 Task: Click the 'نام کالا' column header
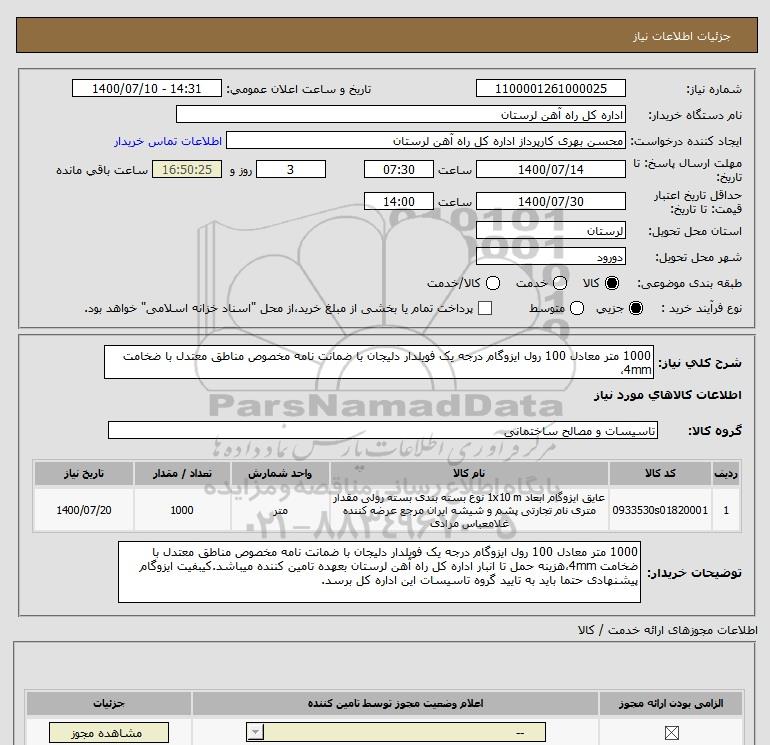click(x=469, y=473)
